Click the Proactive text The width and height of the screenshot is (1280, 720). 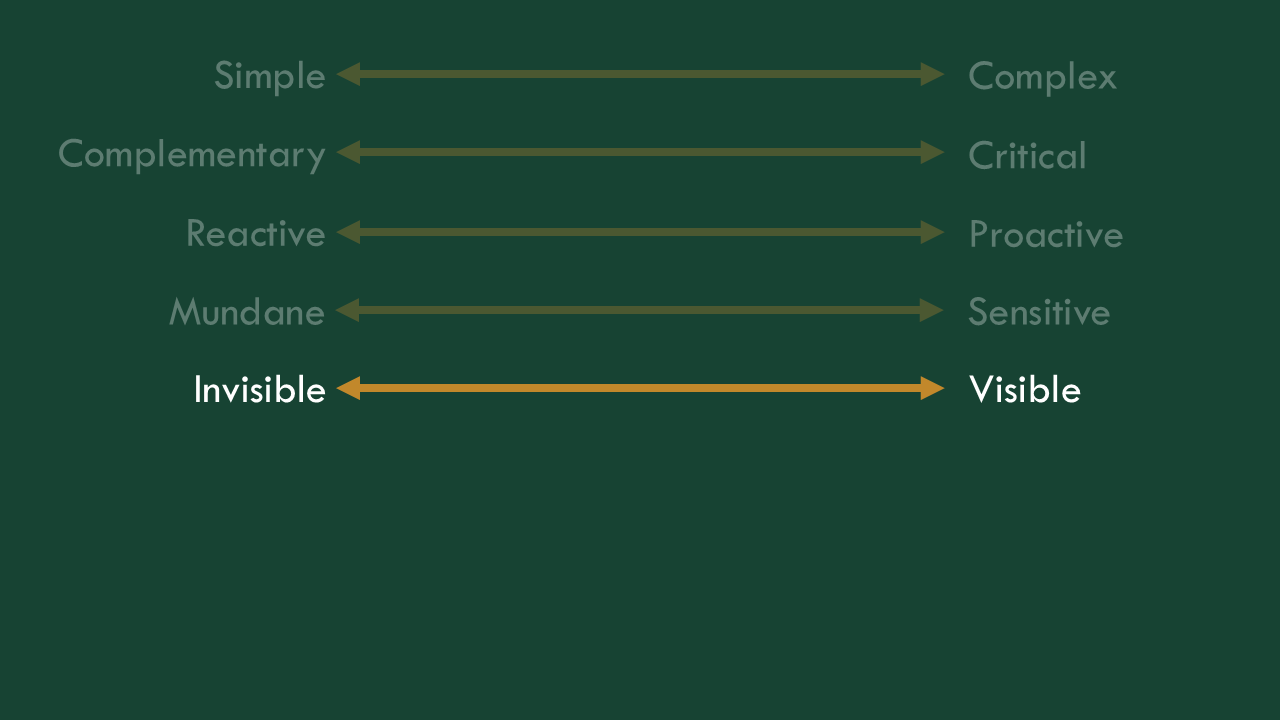tap(1046, 235)
